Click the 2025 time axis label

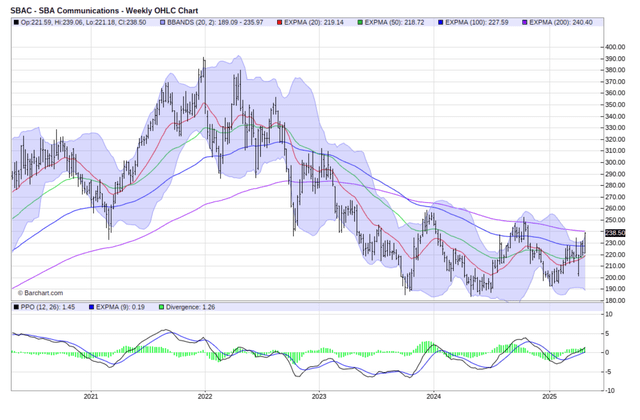click(549, 396)
